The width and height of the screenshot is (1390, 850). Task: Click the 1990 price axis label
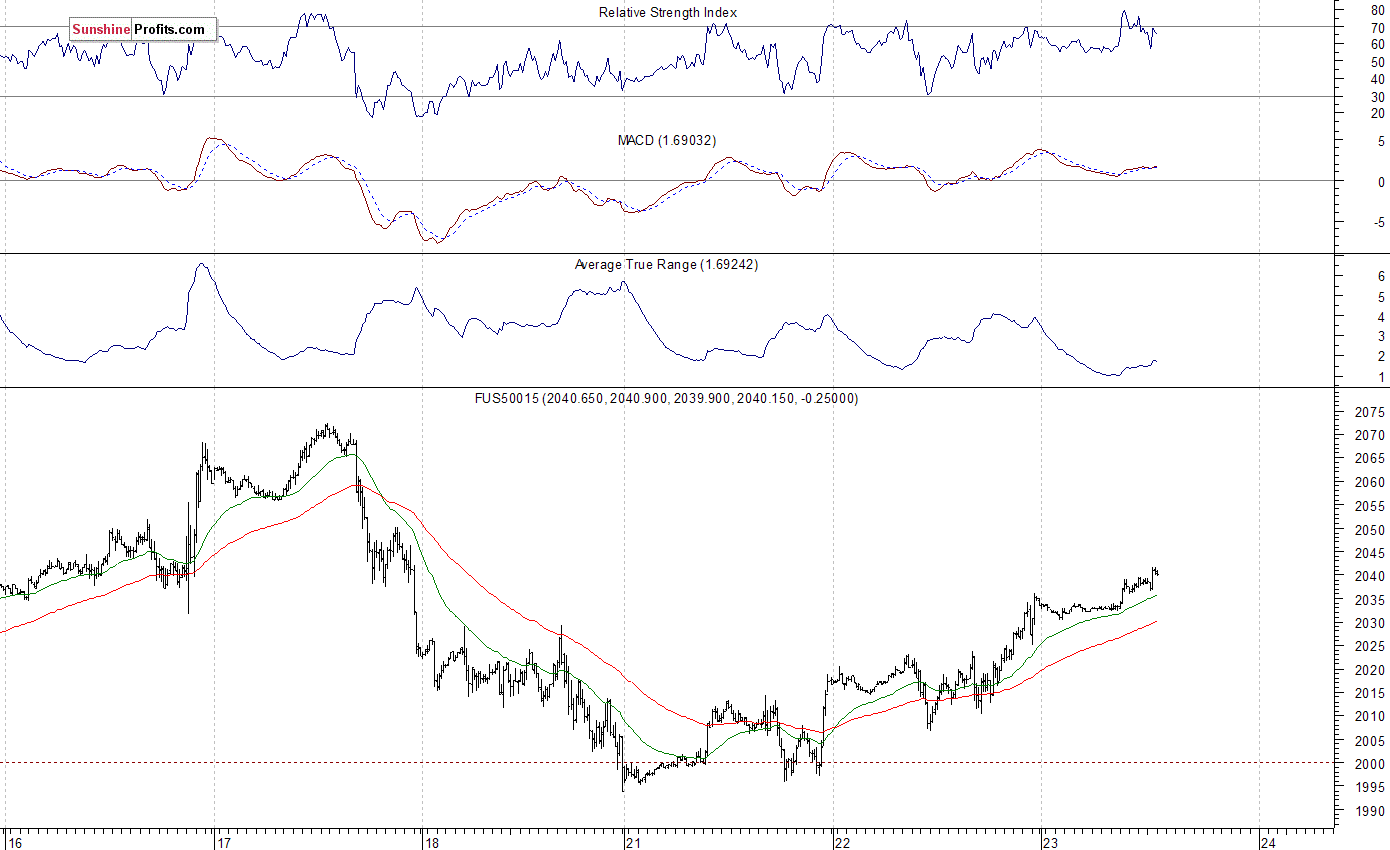[x=1369, y=811]
